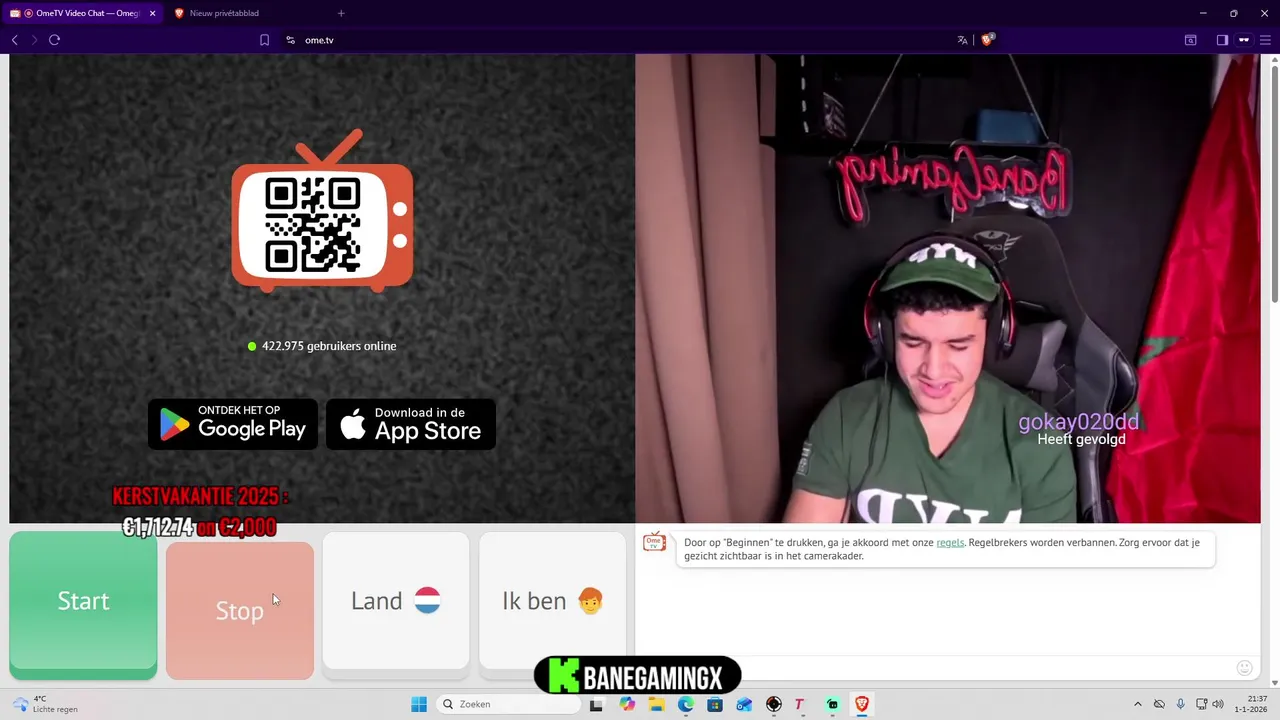Open the Google Play download badge
Viewport: 1280px width, 720px height.
click(x=233, y=424)
